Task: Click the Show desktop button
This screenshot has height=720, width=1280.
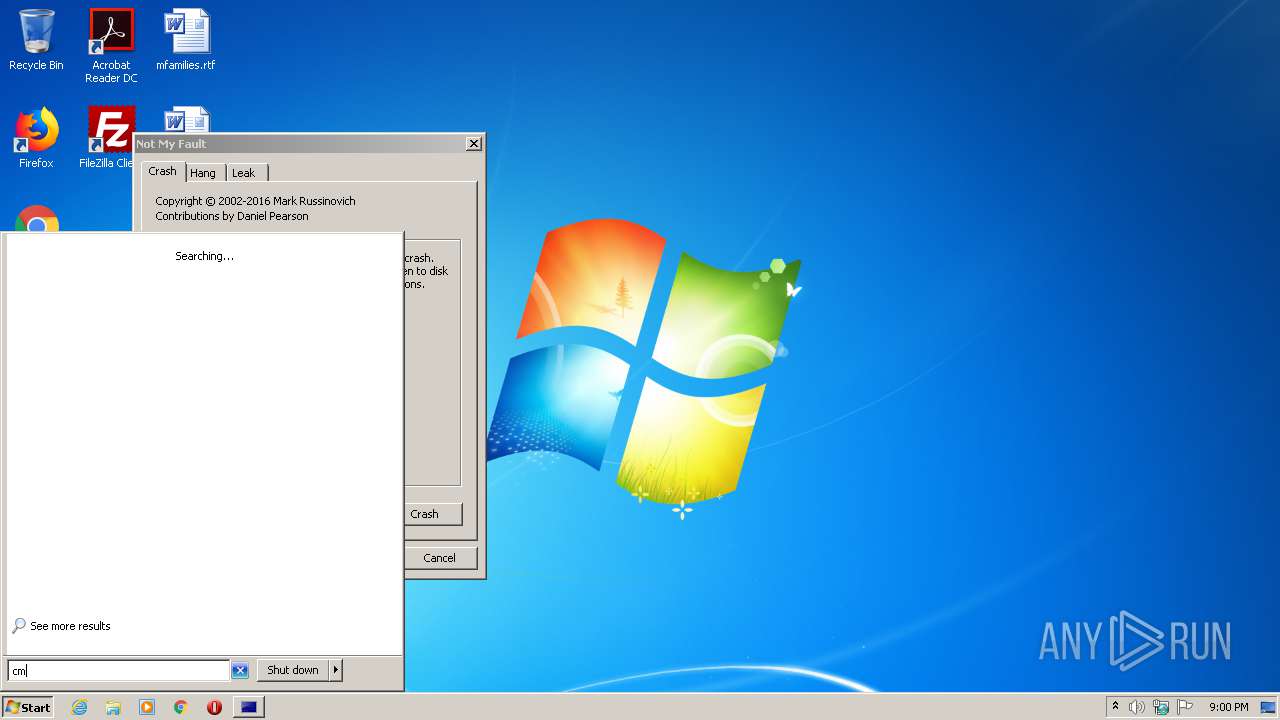Action: click(x=1268, y=707)
